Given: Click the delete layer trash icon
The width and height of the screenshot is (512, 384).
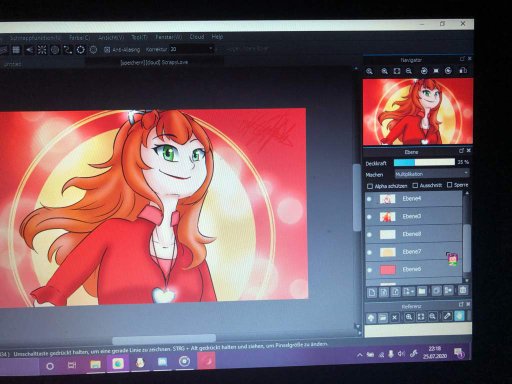Looking at the screenshot, I should (463, 290).
